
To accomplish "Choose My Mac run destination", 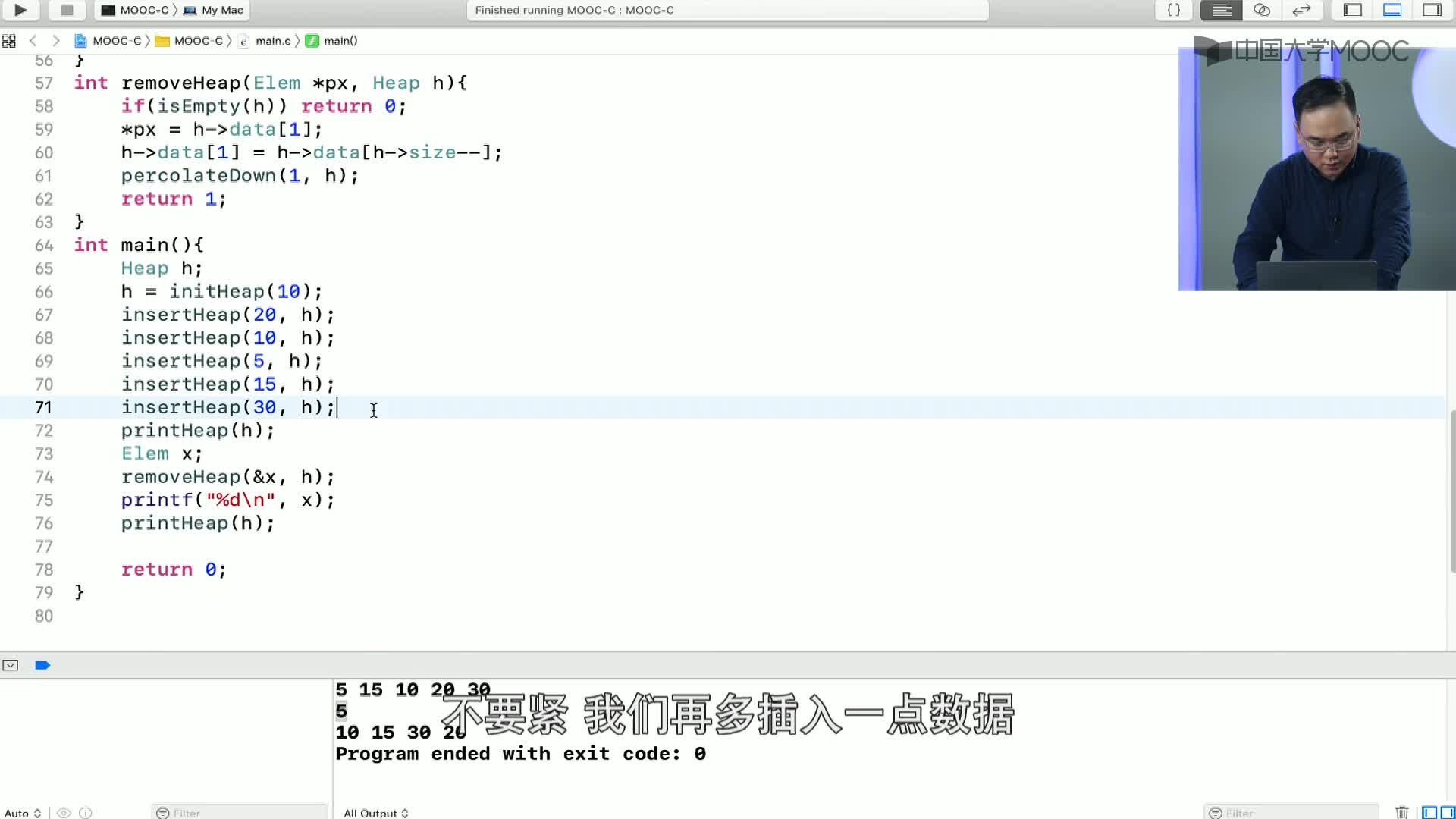I will pos(214,10).
